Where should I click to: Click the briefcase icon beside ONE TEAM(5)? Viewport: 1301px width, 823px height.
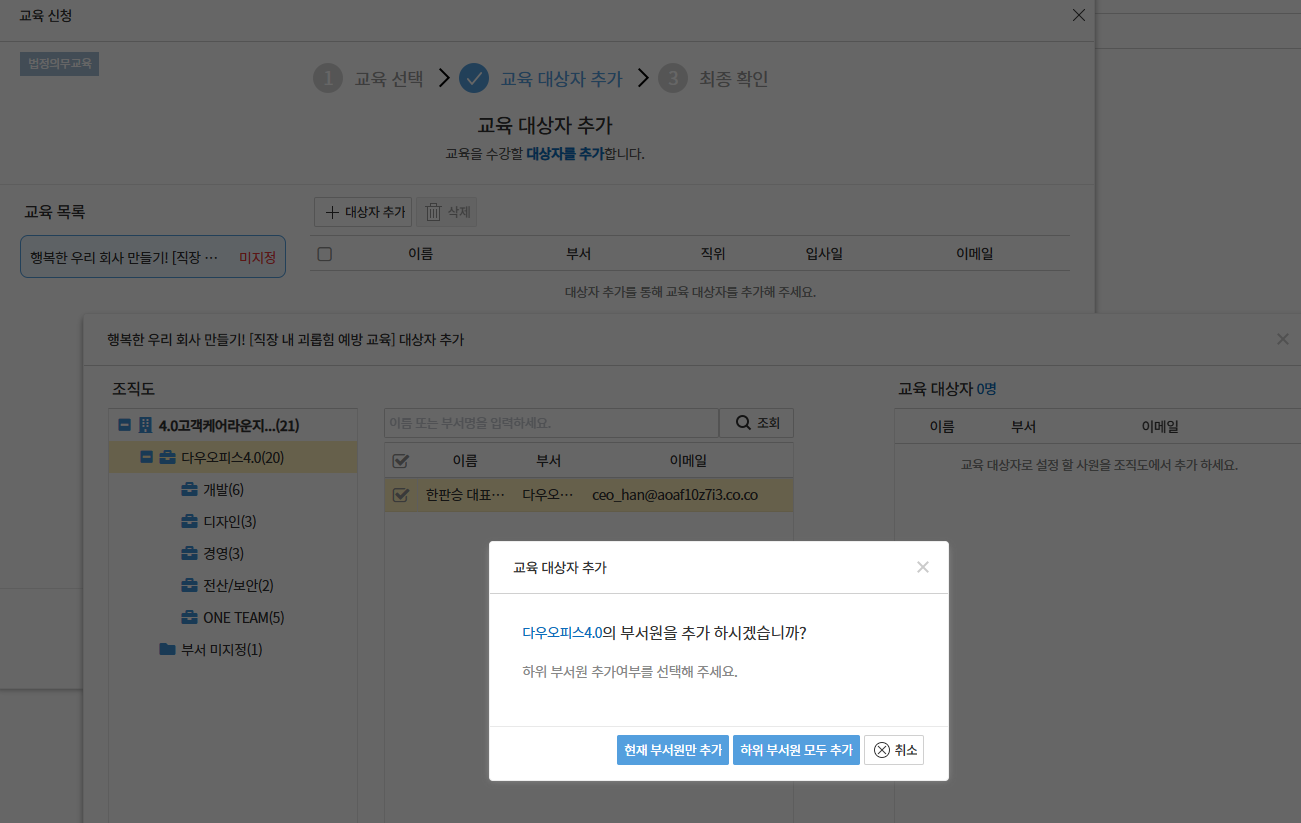point(189,618)
